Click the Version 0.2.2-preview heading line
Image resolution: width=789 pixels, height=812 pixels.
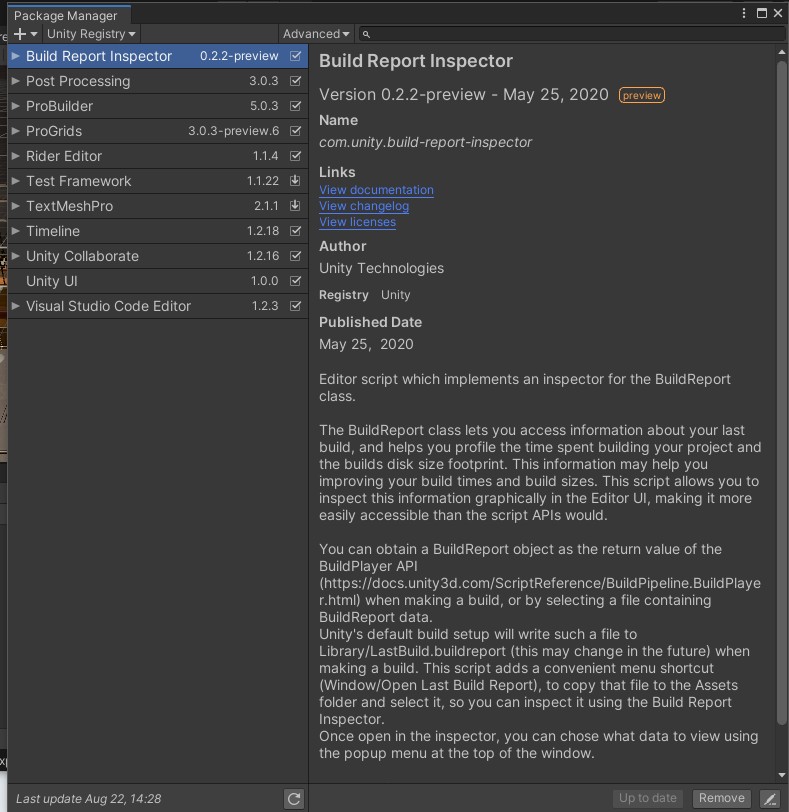464,95
